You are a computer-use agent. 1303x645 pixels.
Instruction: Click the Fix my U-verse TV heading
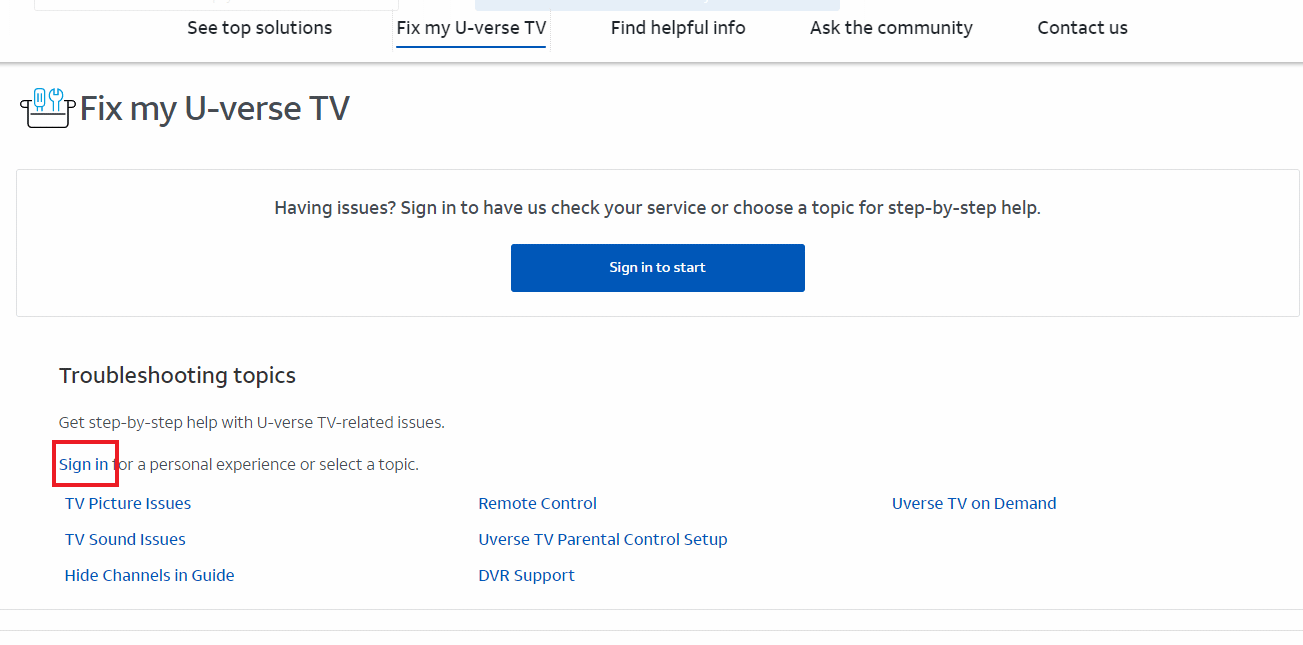click(x=215, y=108)
